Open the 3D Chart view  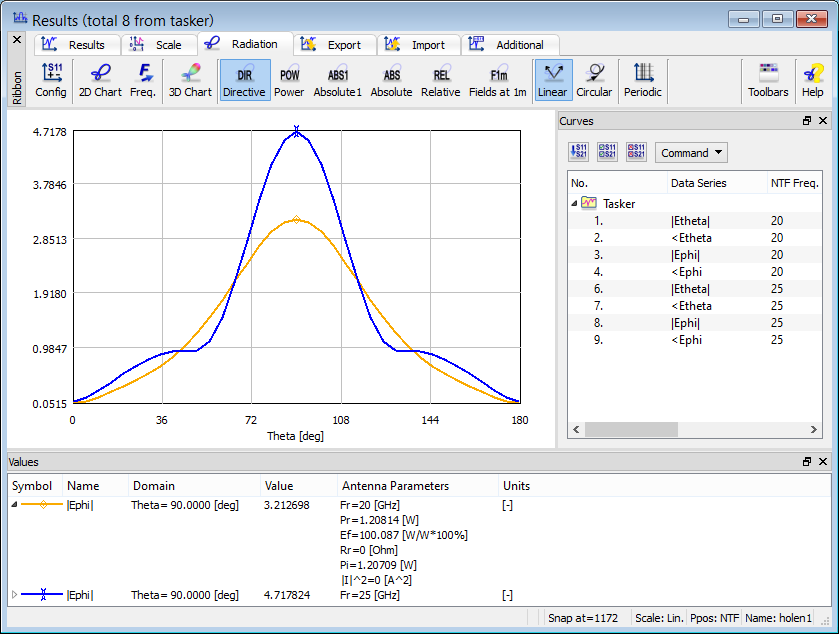190,80
